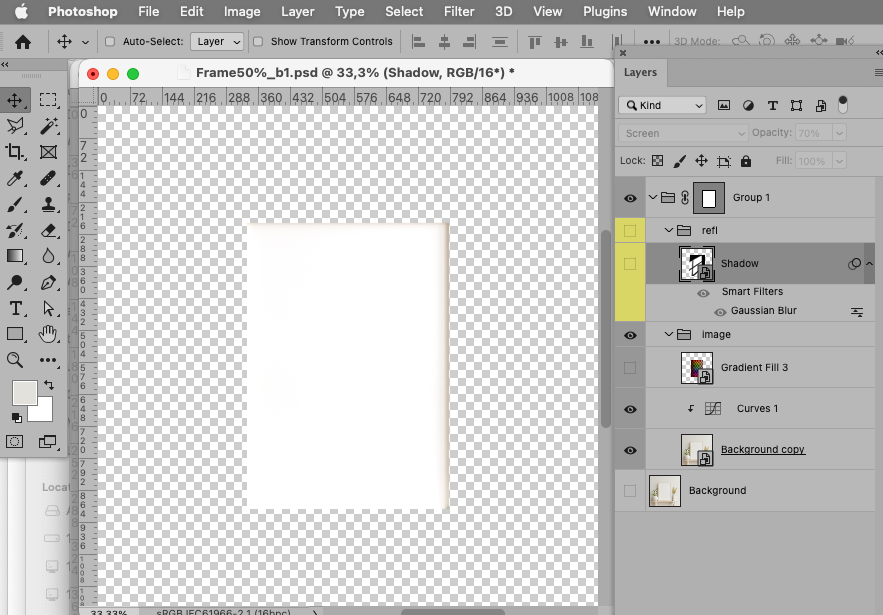Viewport: 883px width, 615px height.
Task: Select the Type tool
Action: (x=14, y=308)
